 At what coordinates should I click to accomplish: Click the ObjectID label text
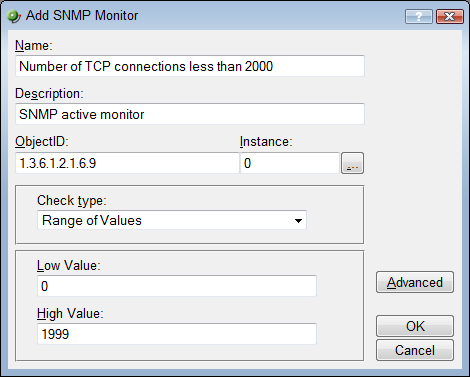click(42, 142)
